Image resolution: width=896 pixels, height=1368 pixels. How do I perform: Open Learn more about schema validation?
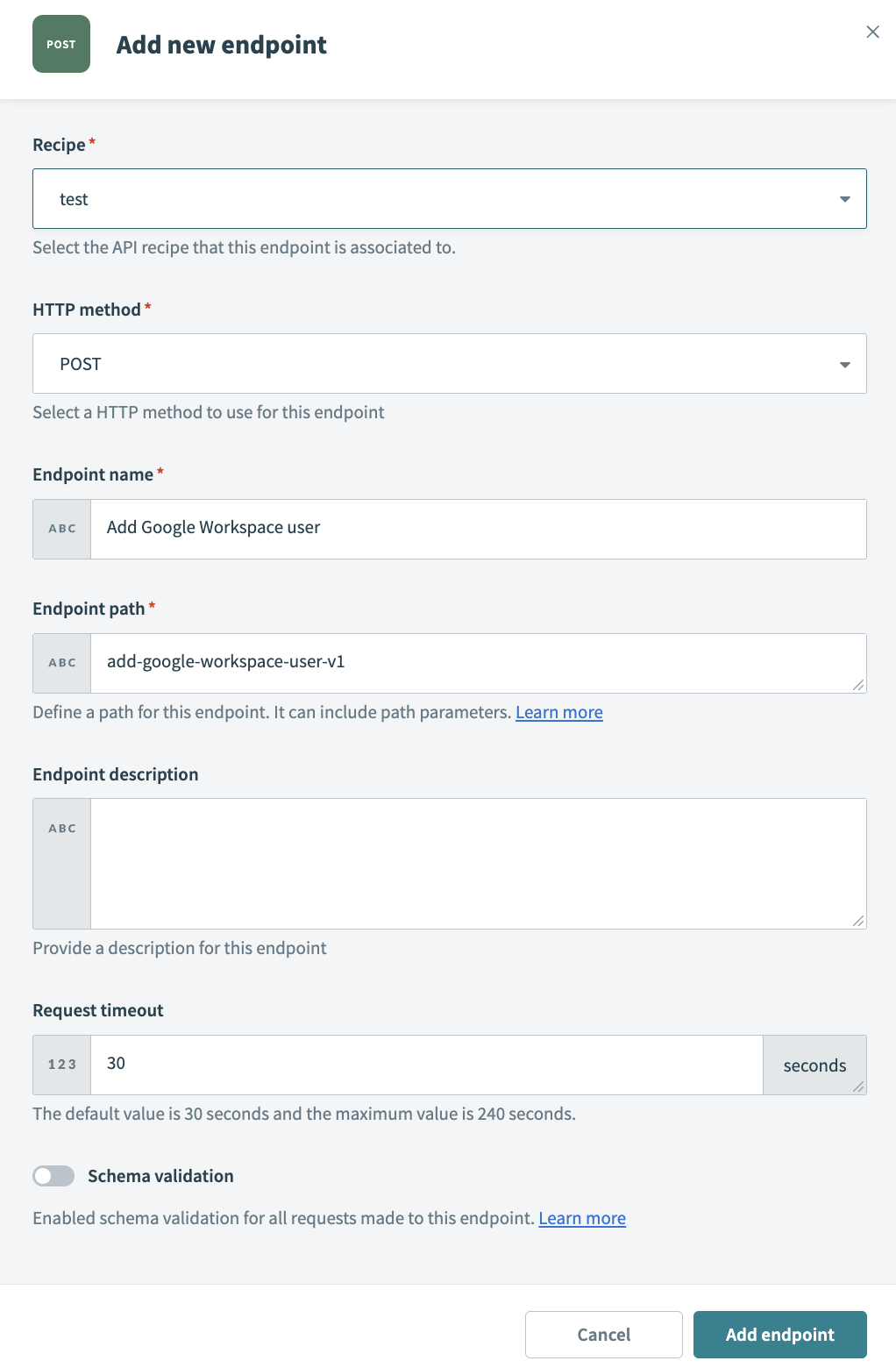(581, 1218)
